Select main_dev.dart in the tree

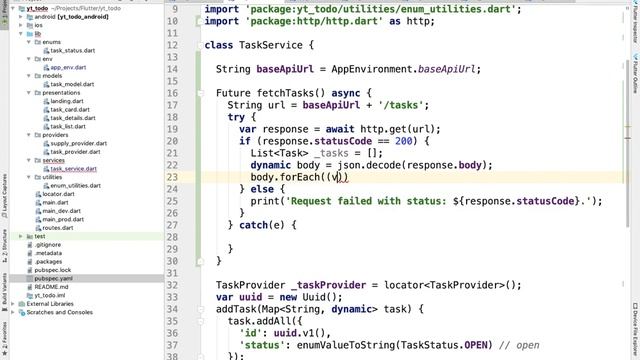point(61,211)
